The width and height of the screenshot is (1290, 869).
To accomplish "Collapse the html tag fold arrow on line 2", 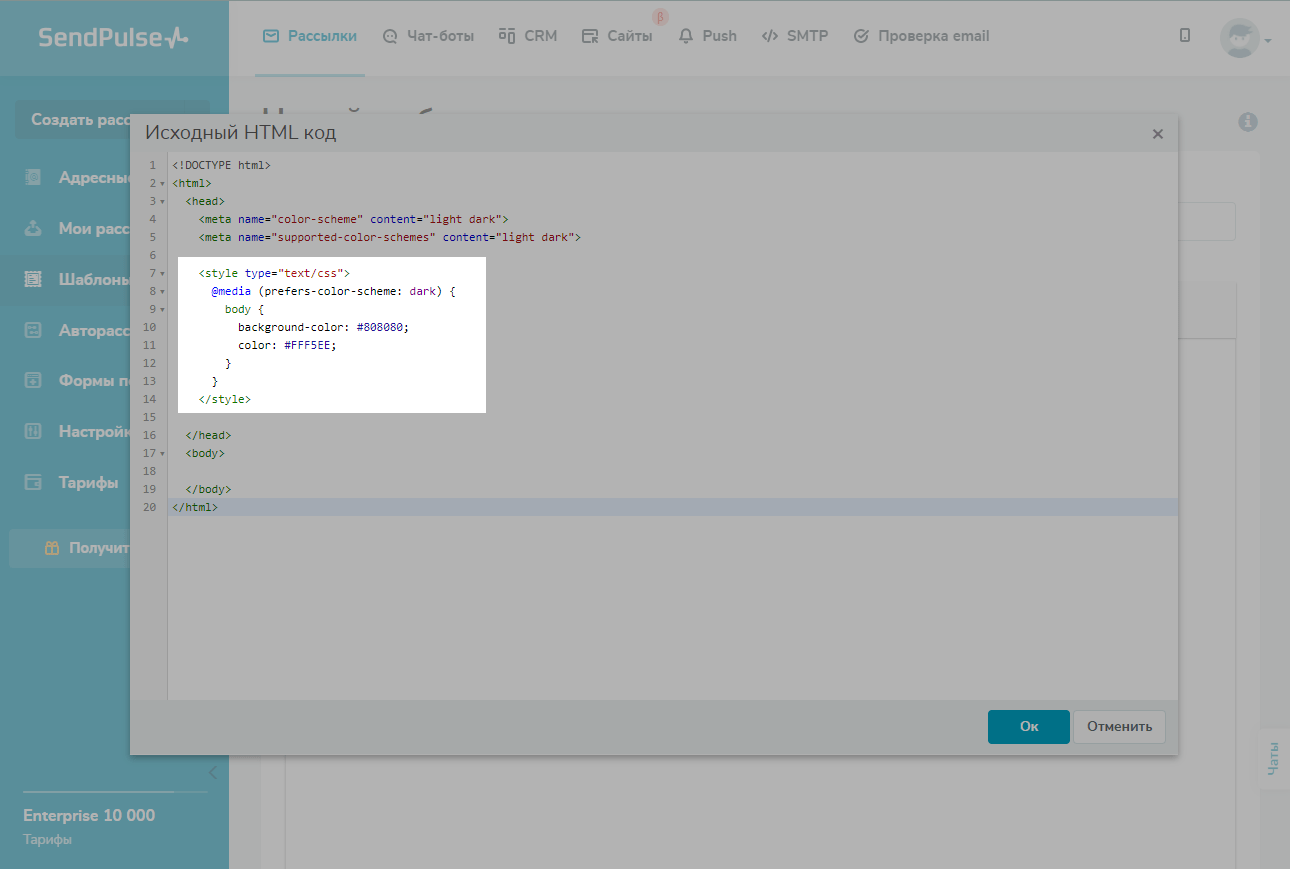I will [x=162, y=184].
